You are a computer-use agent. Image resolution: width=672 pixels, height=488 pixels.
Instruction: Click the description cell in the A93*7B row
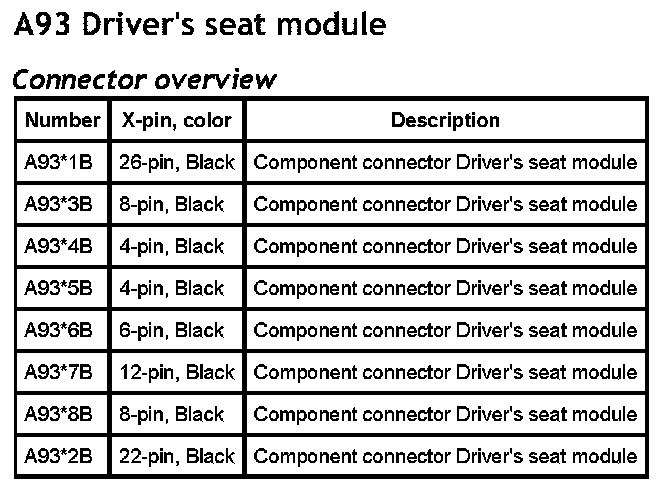pos(445,372)
